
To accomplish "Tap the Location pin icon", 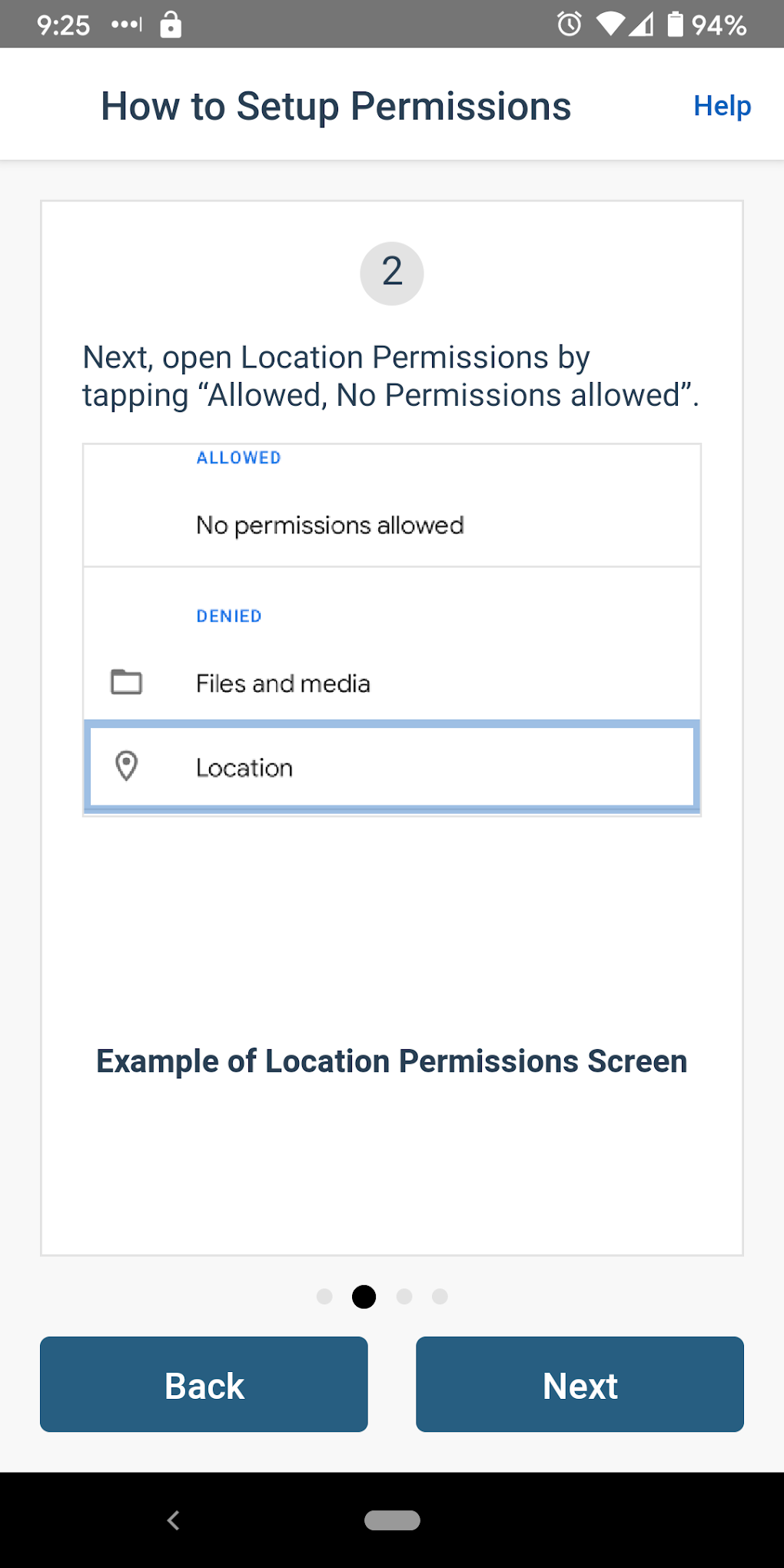I will [x=127, y=766].
